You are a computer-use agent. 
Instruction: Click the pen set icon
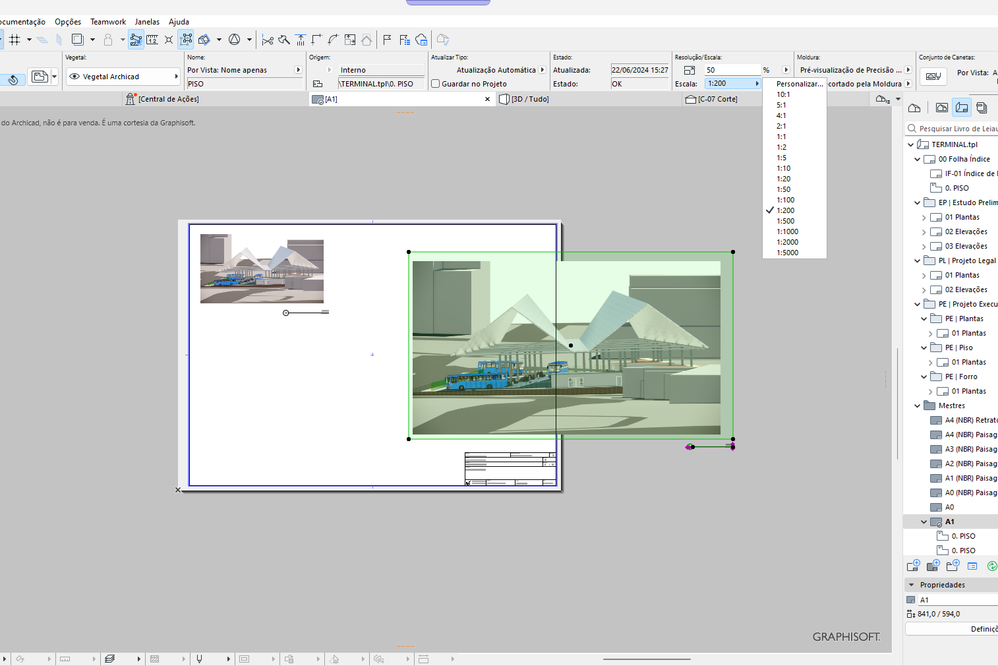(932, 77)
